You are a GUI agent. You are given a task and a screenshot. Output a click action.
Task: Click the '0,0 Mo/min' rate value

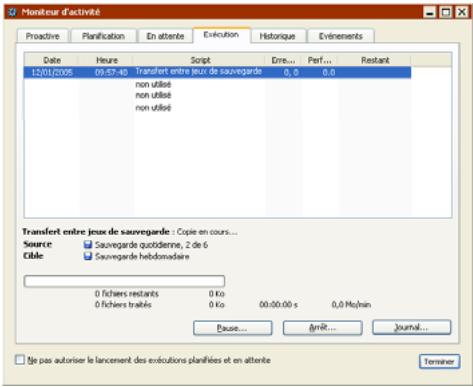tap(351, 305)
